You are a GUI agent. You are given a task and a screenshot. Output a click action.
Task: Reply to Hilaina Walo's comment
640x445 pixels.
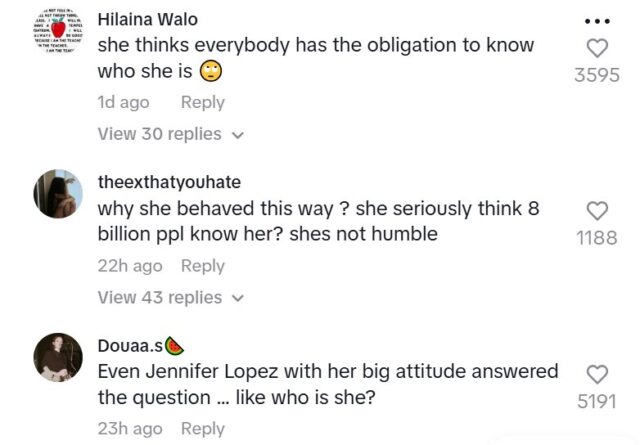202,102
